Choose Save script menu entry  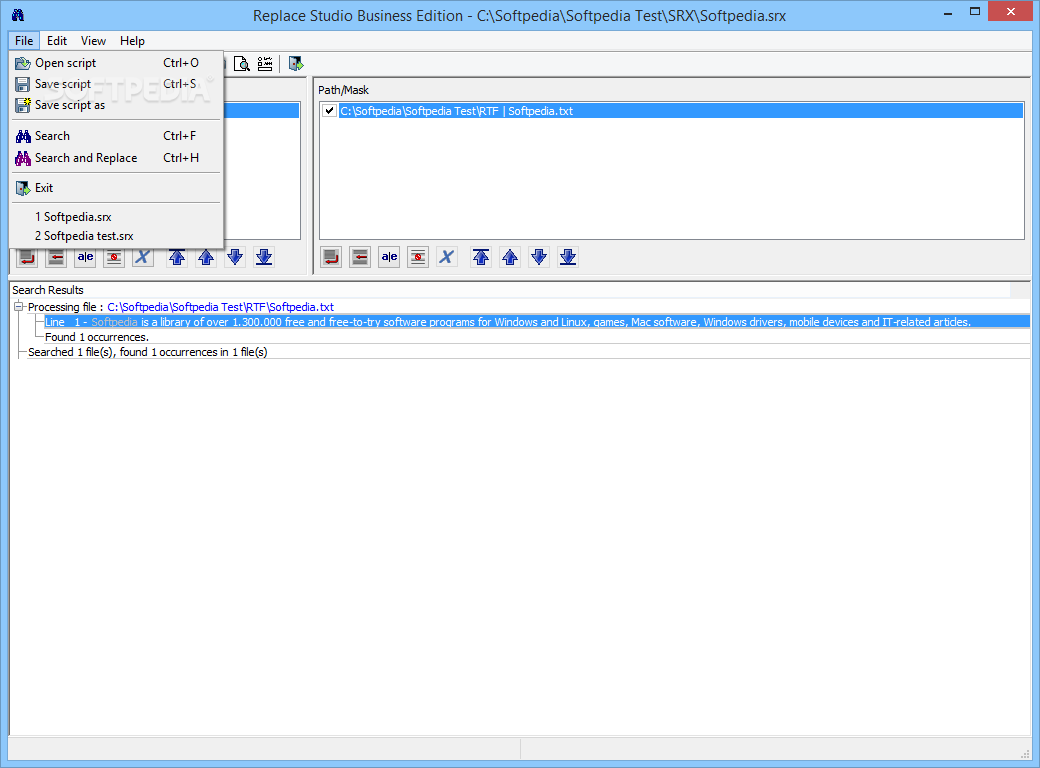point(117,84)
